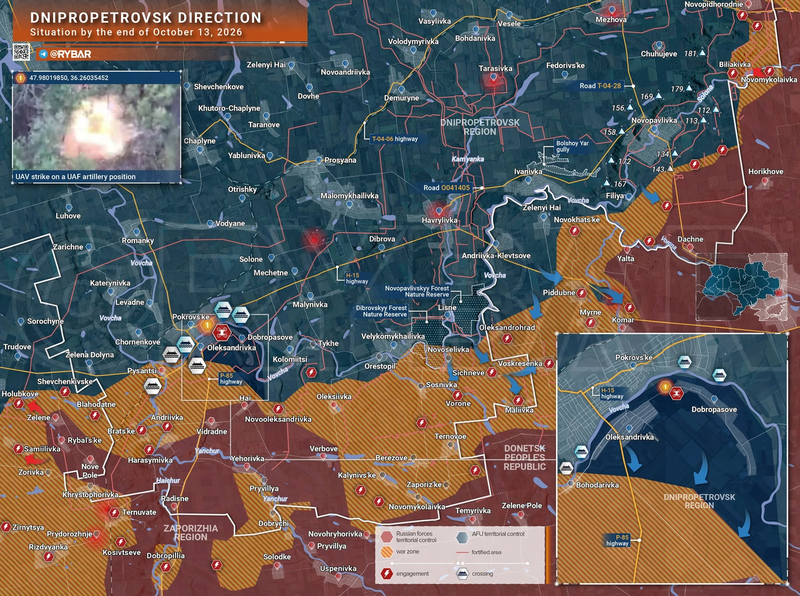Image resolution: width=800 pixels, height=596 pixels.
Task: Click the orange number 1 marker beside the coordinates
Action: (20, 78)
